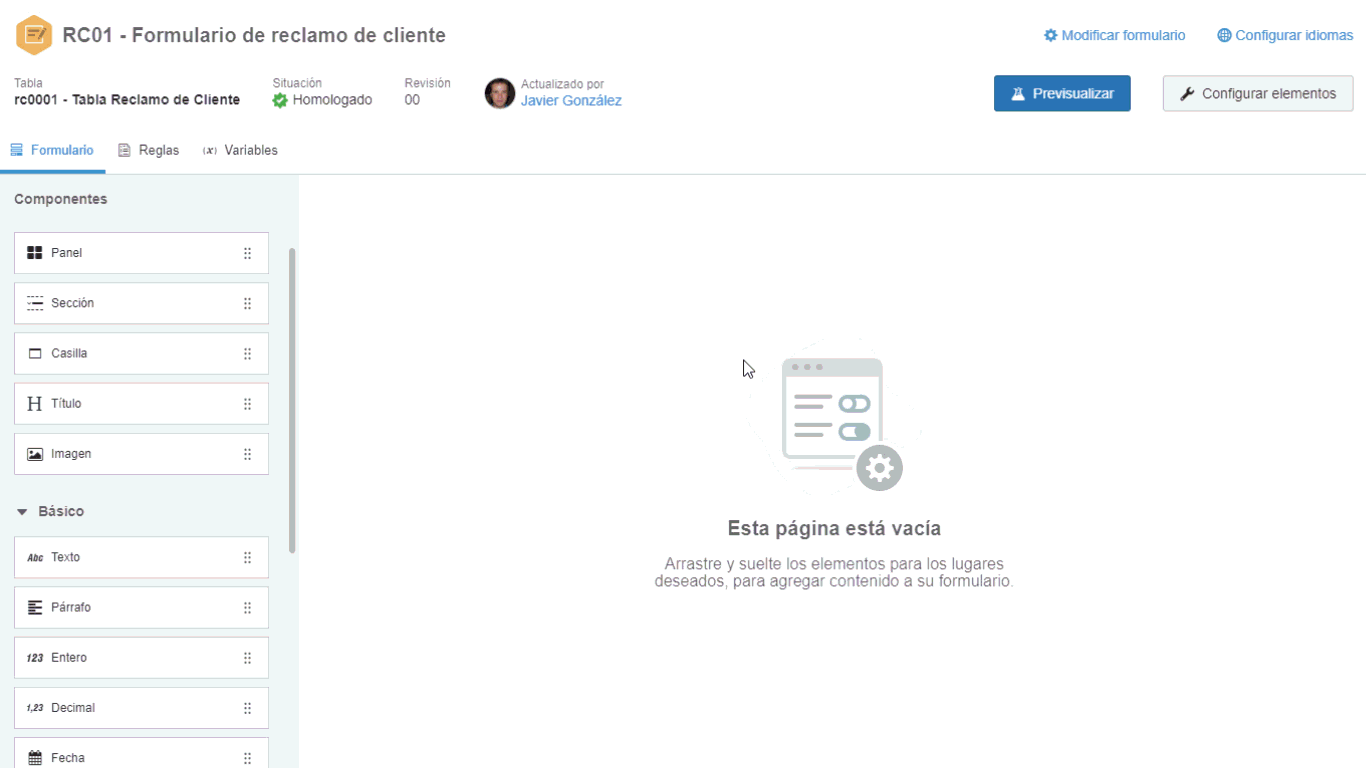Image resolution: width=1366 pixels, height=768 pixels.
Task: Open Javier González's profile link
Action: point(570,100)
